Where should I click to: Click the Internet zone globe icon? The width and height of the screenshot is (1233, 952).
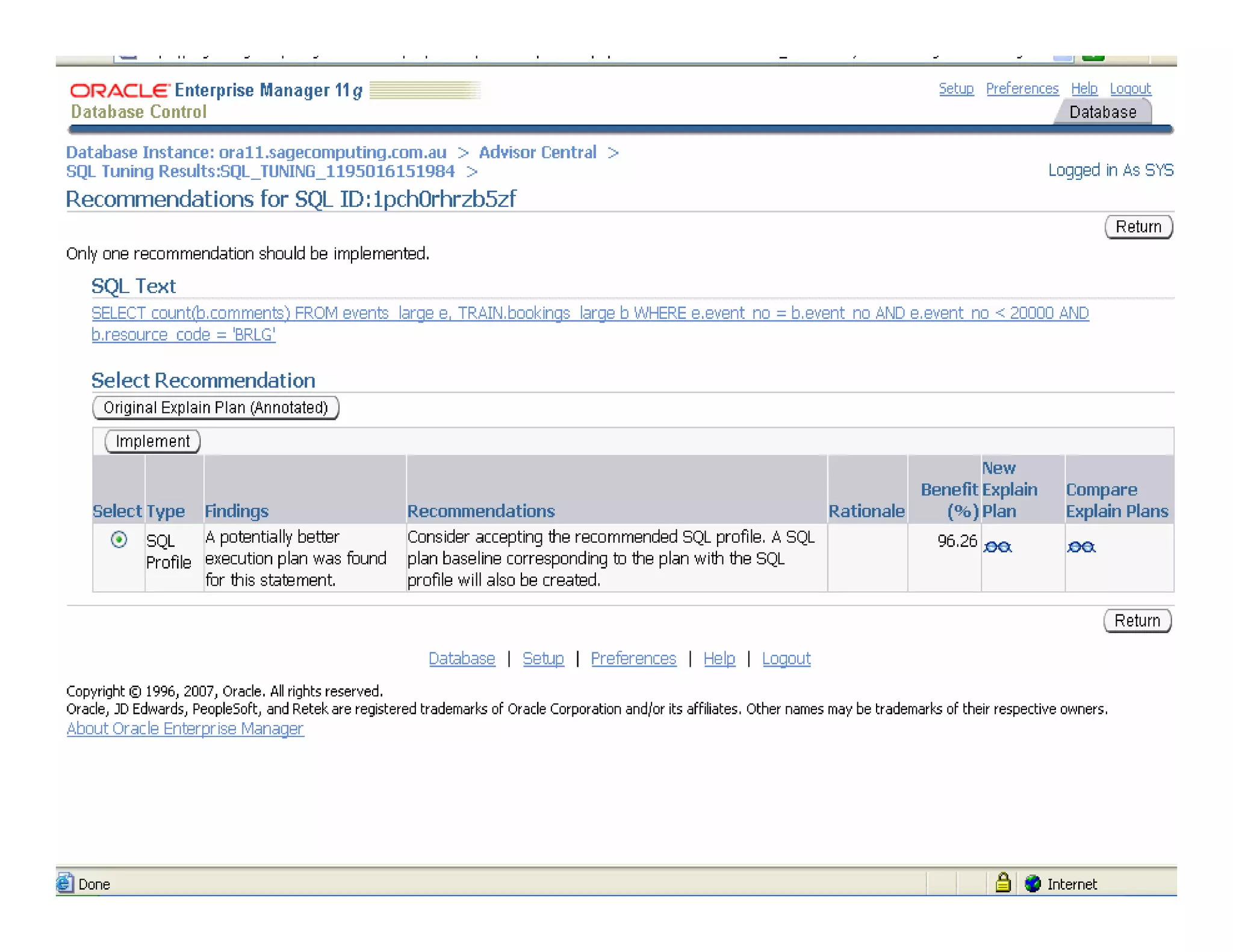pos(1033,883)
